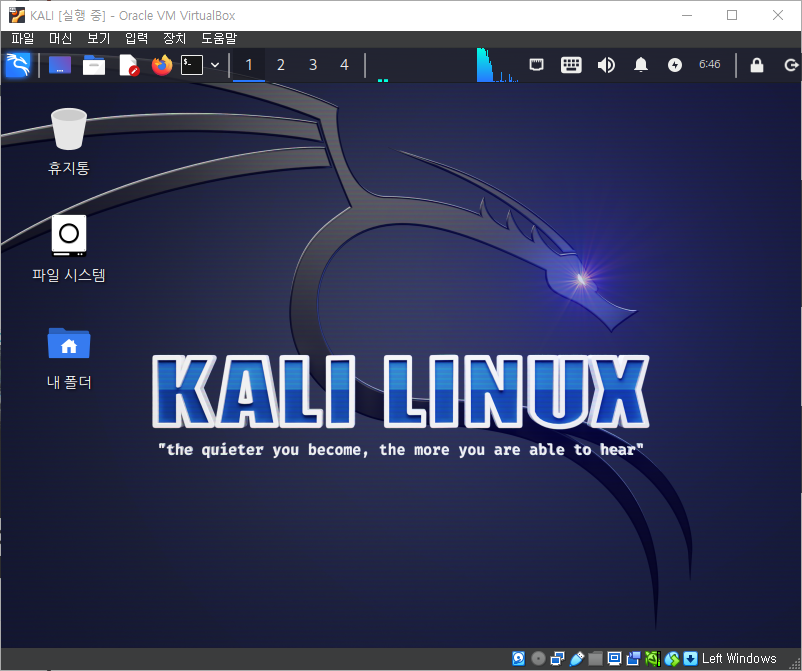Click the CPU usage graph monitor
The width and height of the screenshot is (802, 671).
coord(497,65)
